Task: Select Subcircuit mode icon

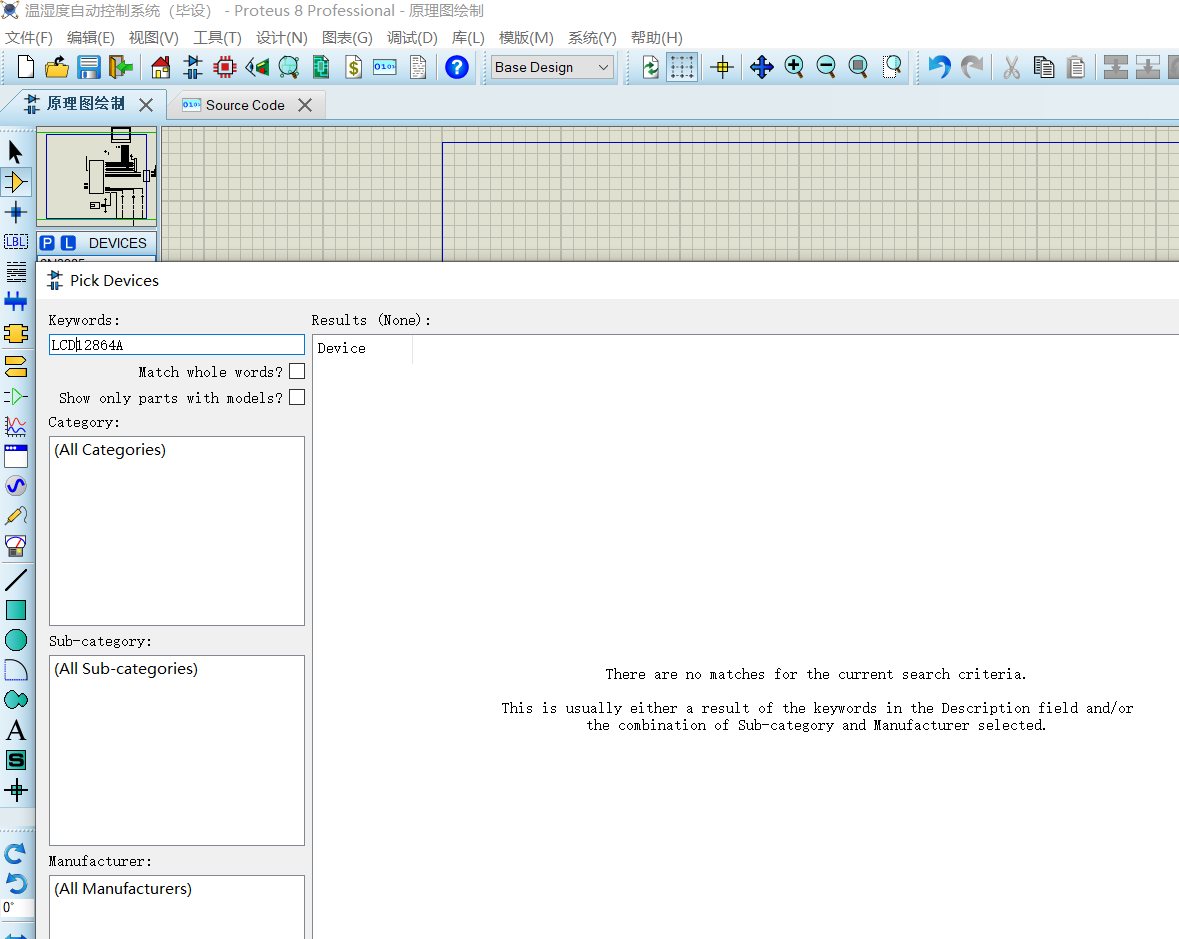Action: (16, 333)
